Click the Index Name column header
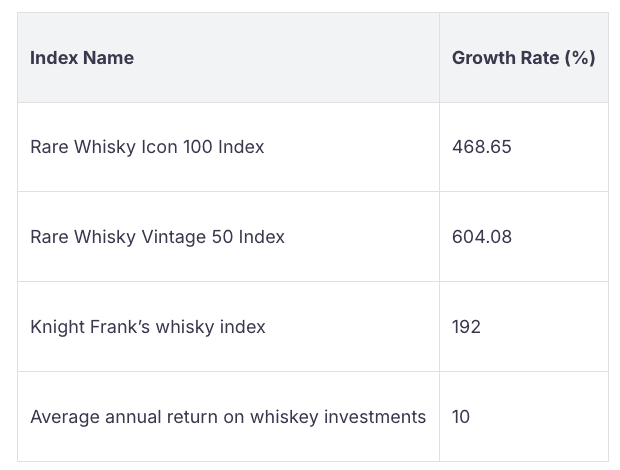 (82, 58)
